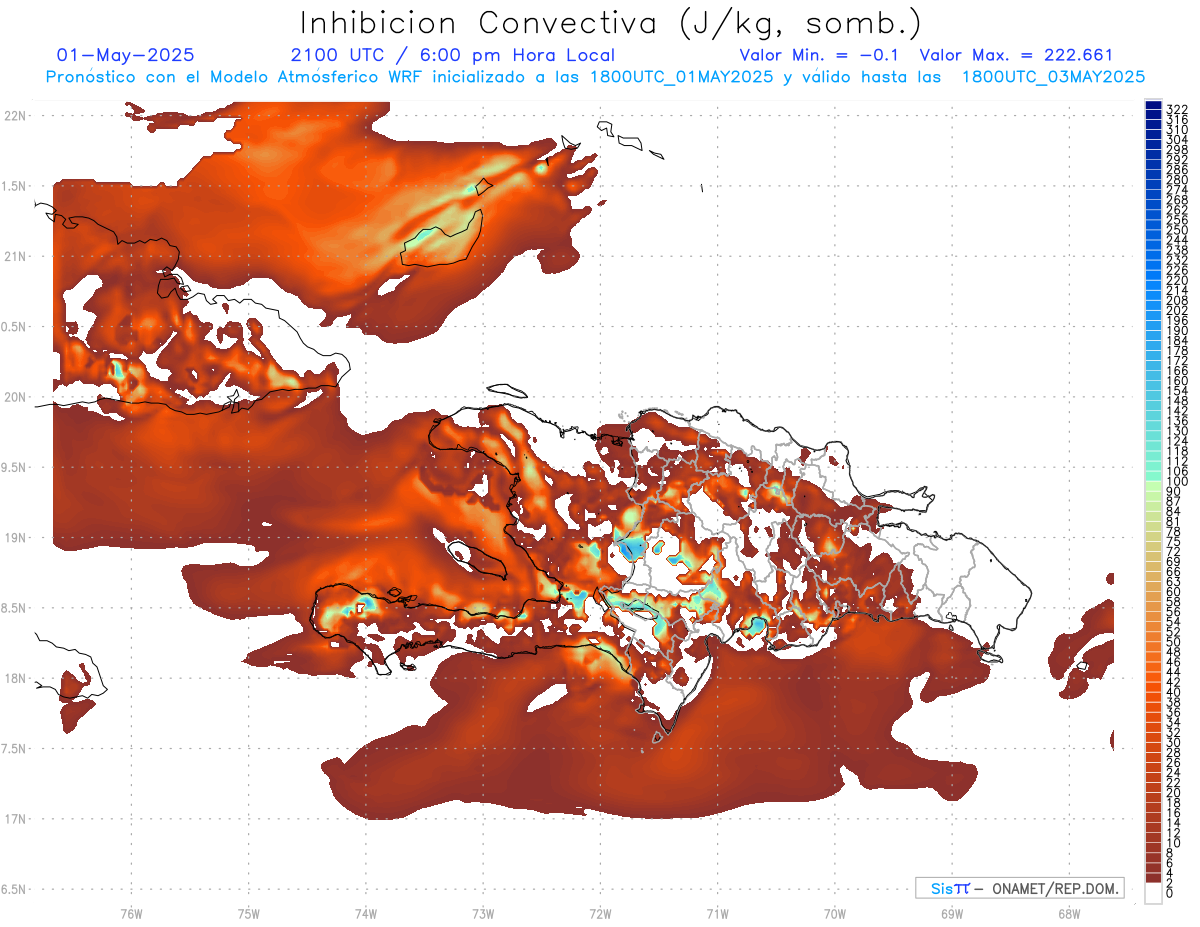Click the "74W" longitude label

coord(365,913)
